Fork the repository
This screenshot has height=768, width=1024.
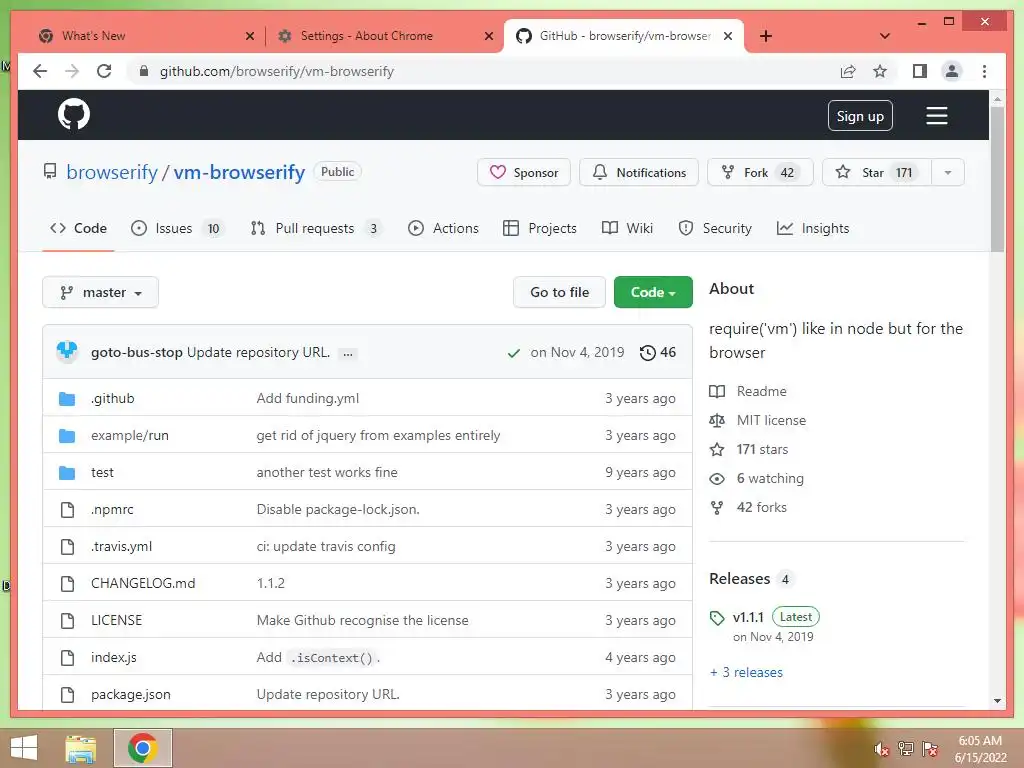760,172
